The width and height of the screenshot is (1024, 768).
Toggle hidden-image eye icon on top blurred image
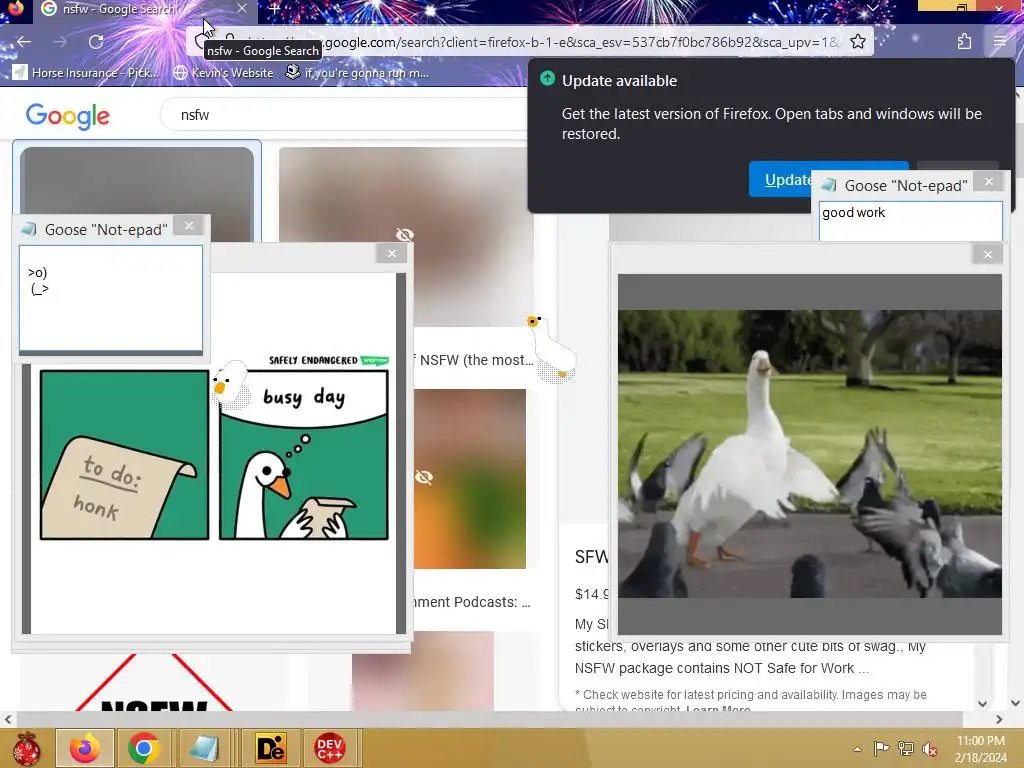(x=405, y=234)
